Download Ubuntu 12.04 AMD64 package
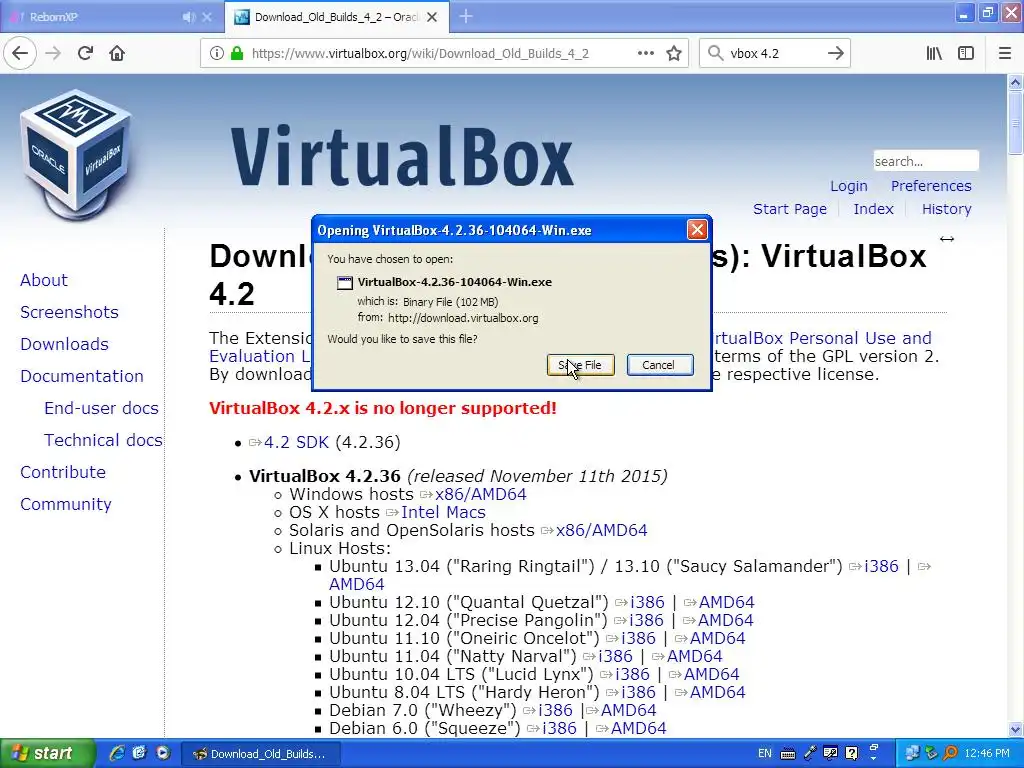 (726, 620)
